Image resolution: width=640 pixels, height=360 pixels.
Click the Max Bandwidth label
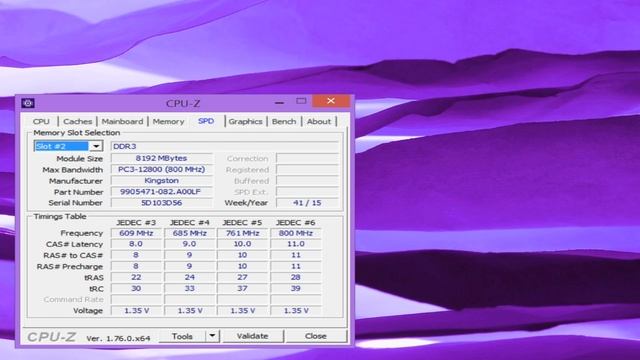(x=73, y=169)
